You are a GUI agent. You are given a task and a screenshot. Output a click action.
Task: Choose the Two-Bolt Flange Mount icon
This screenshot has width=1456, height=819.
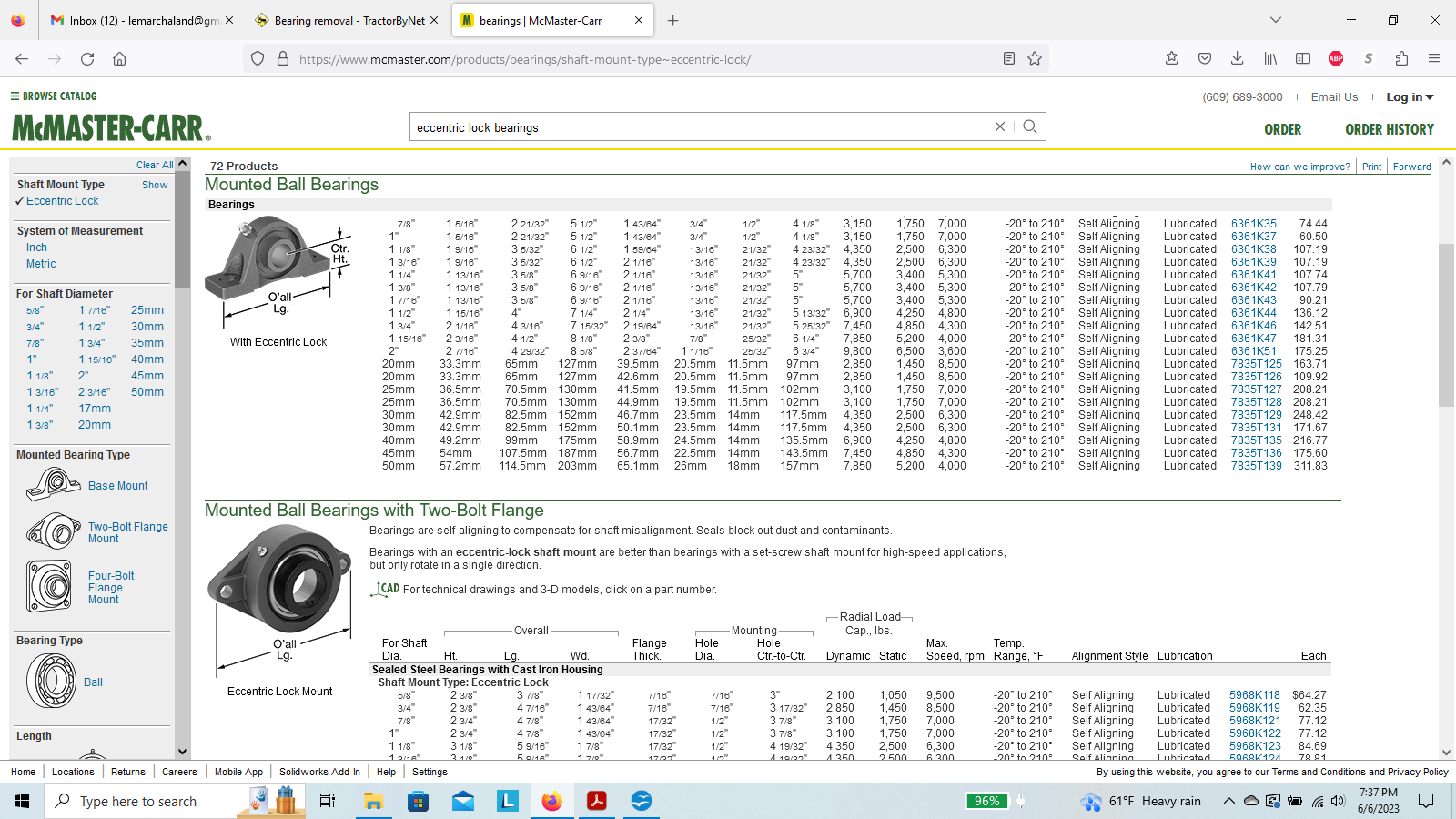click(x=54, y=531)
